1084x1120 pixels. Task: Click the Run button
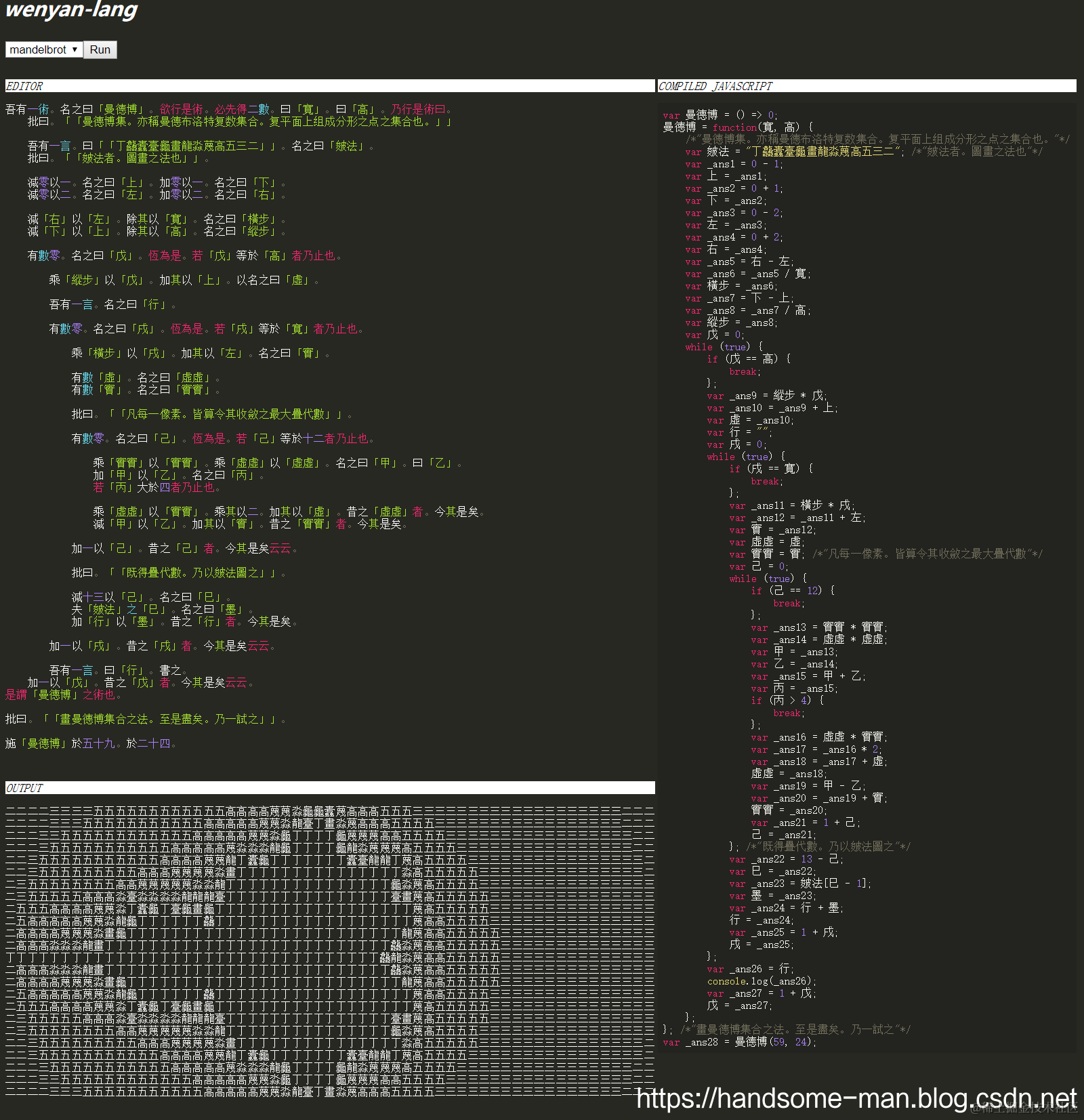(100, 49)
